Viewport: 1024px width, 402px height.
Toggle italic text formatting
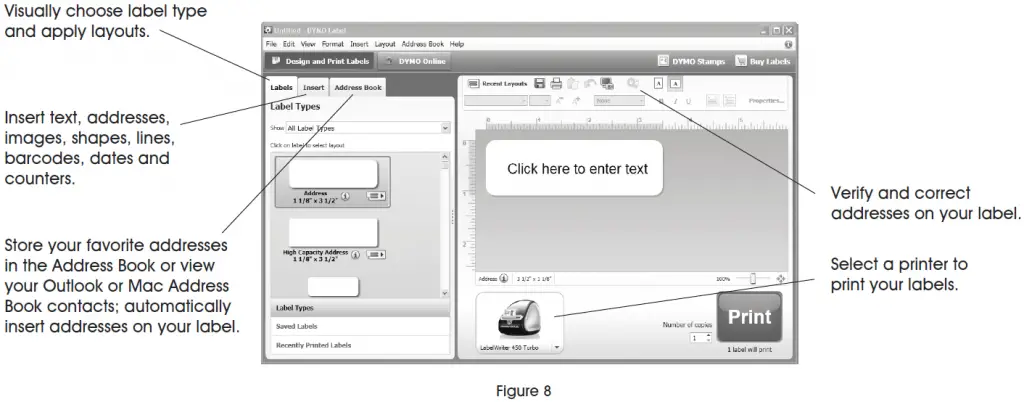pos(675,101)
